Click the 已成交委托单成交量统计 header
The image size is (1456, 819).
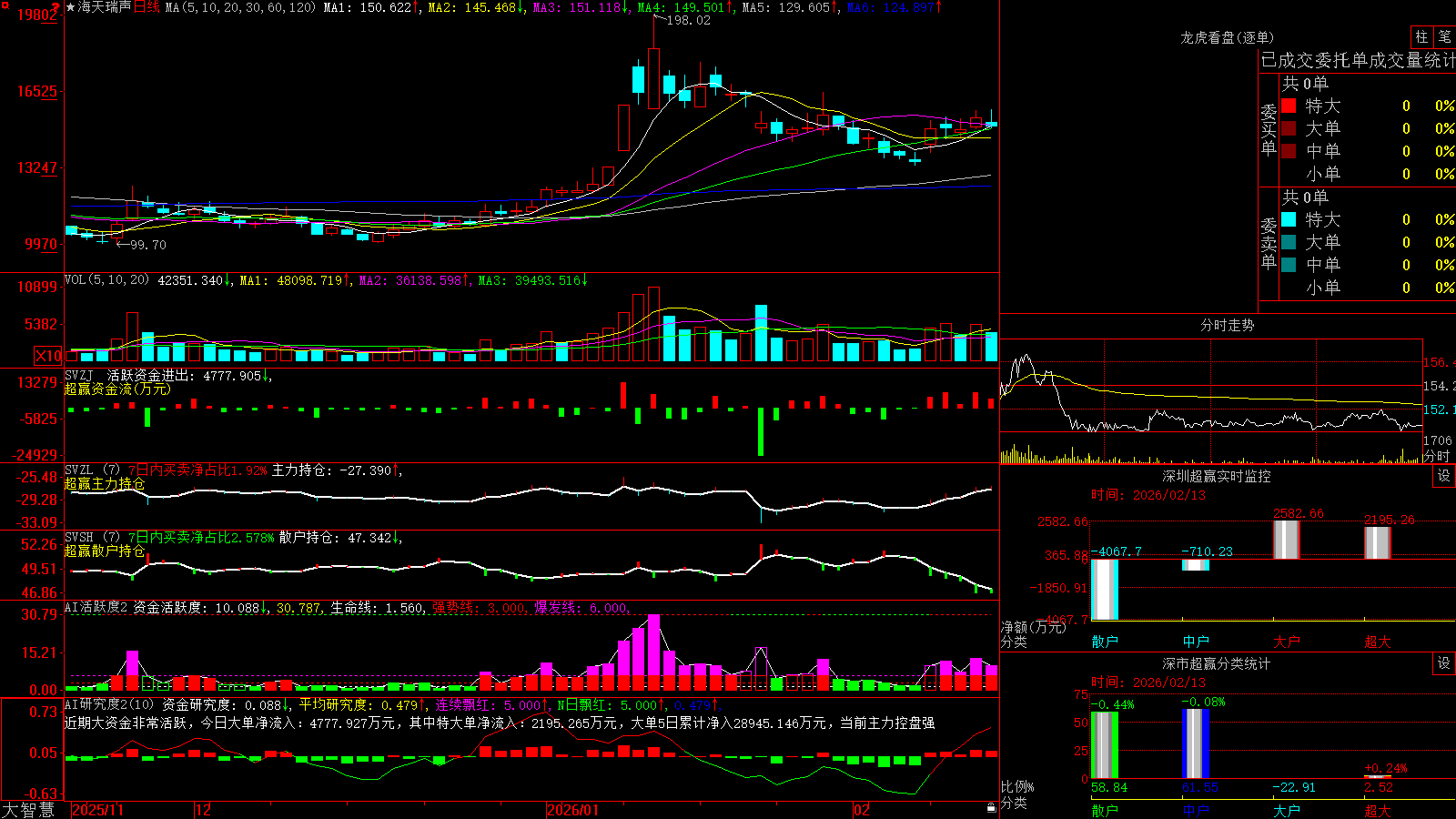click(1358, 60)
